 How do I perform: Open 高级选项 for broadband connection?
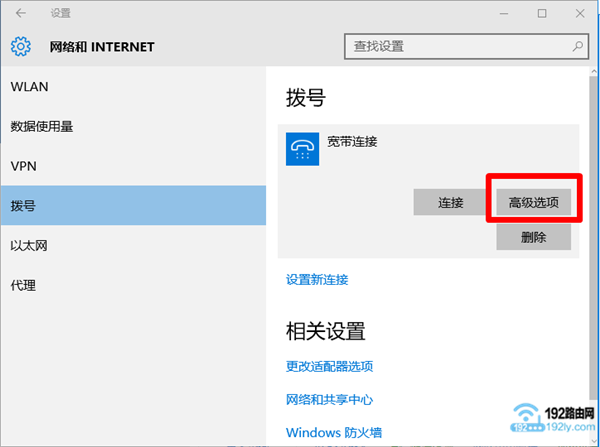(x=533, y=203)
